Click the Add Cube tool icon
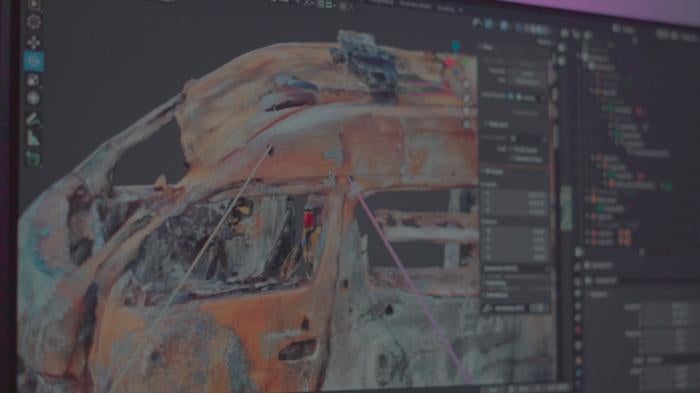The width and height of the screenshot is (700, 393). point(33,159)
